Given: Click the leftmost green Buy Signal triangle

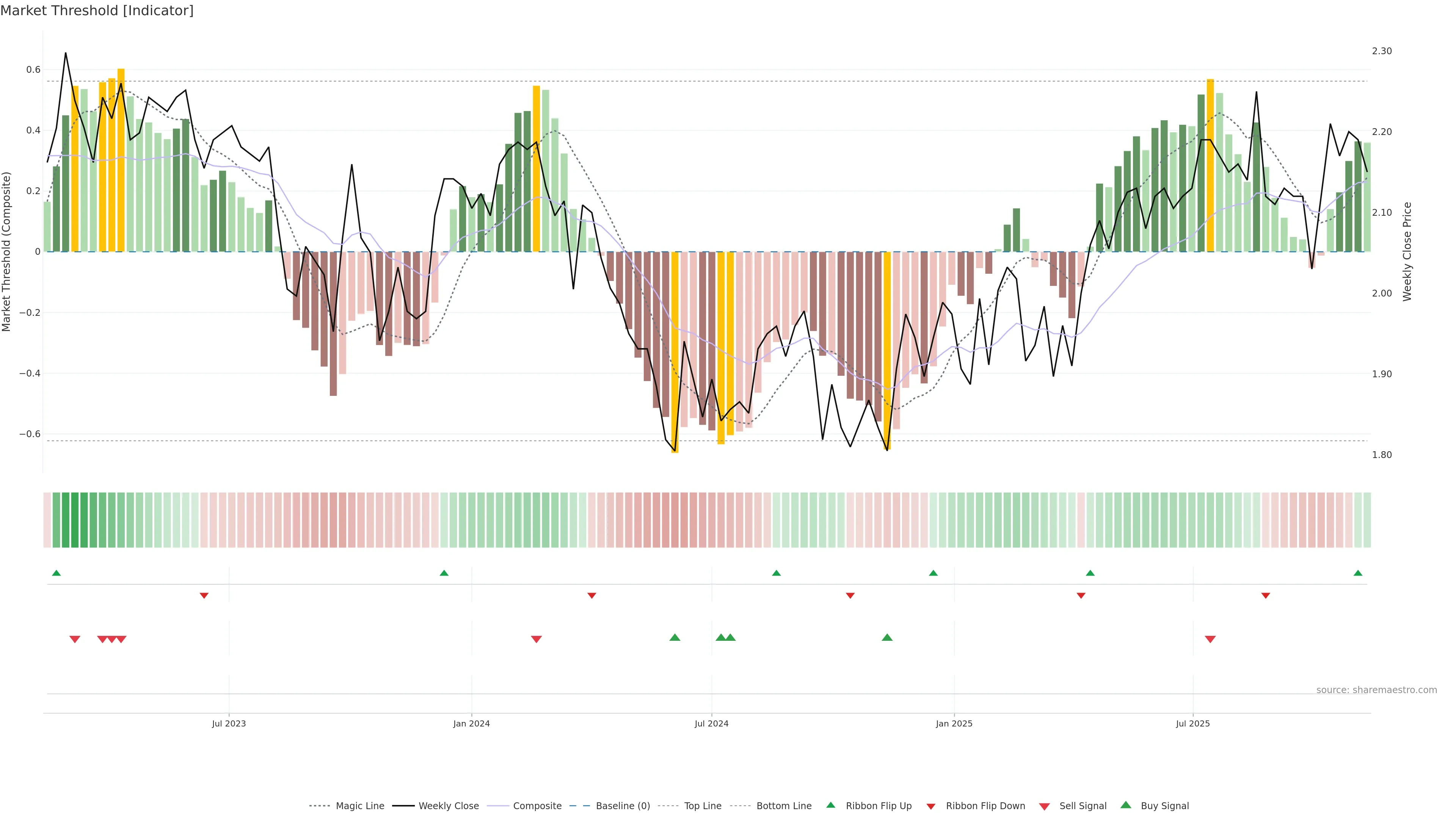Looking at the screenshot, I should click(674, 637).
